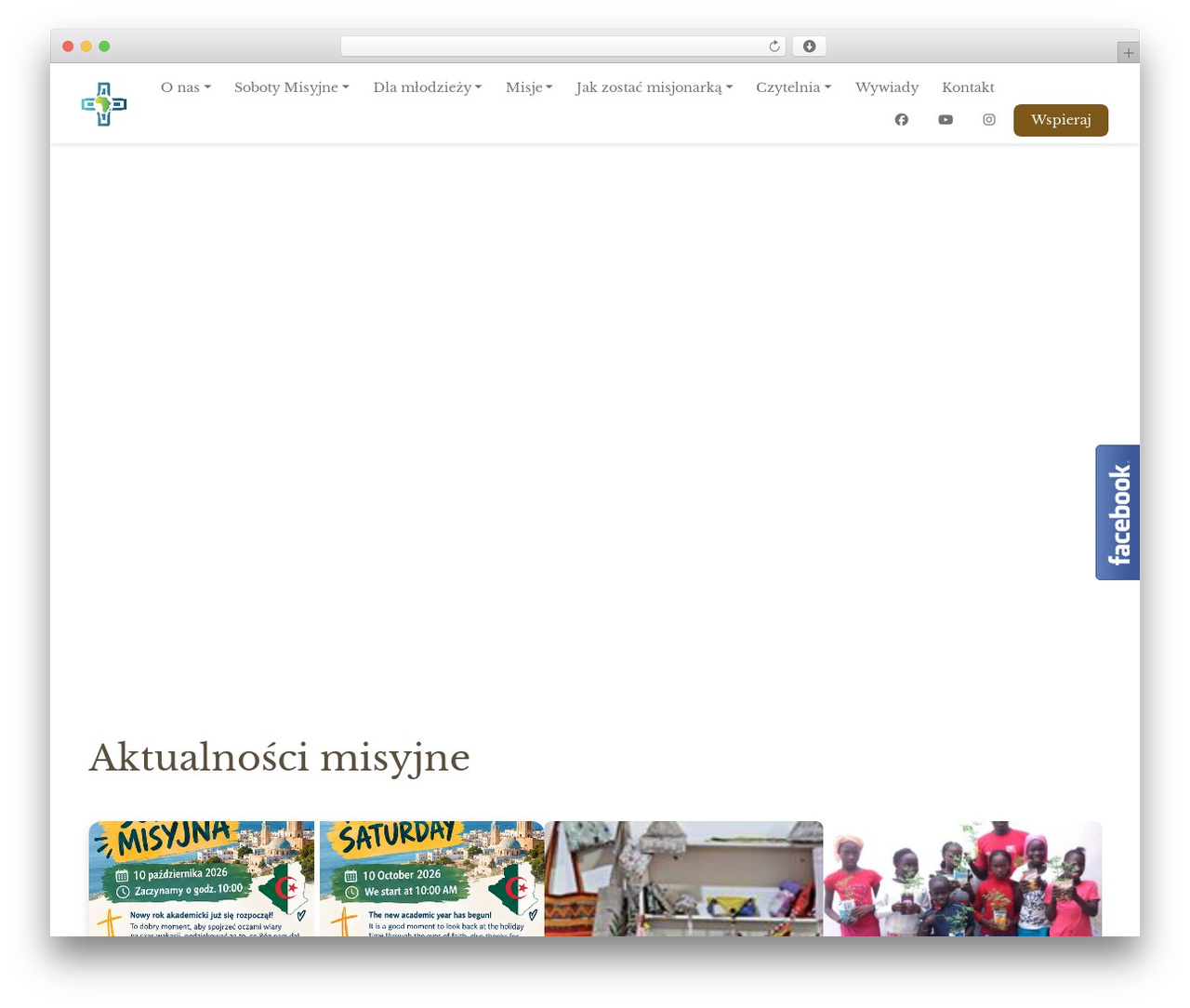Open the English Saturday 10 October thumbnail
Image resolution: width=1190 pixels, height=1008 pixels.
click(x=431, y=879)
